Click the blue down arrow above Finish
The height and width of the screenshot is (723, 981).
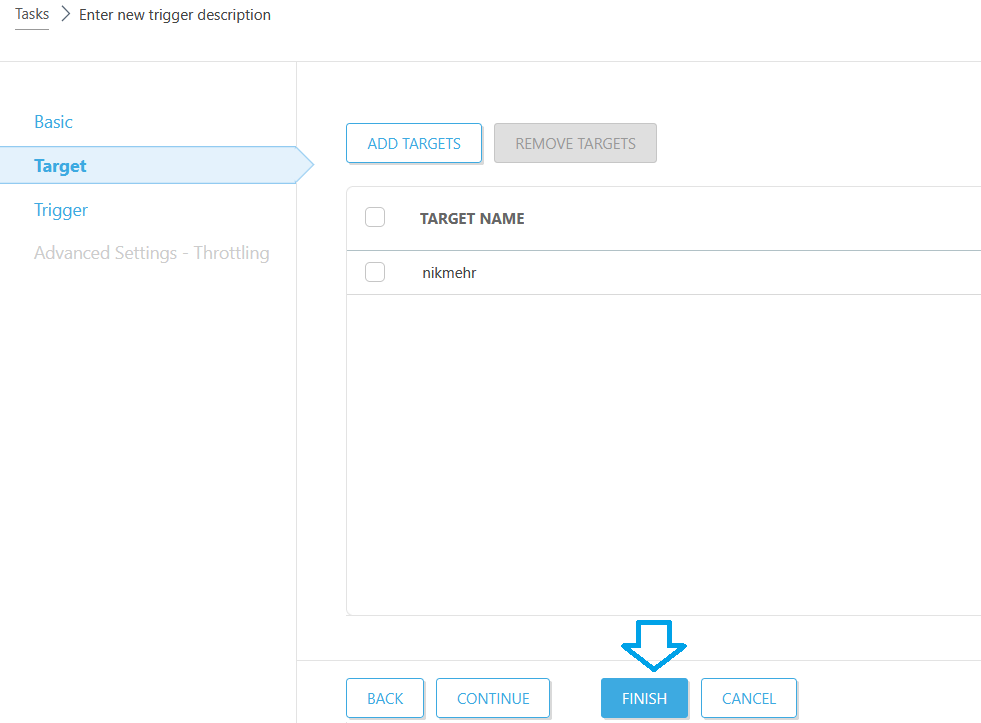tap(653, 644)
